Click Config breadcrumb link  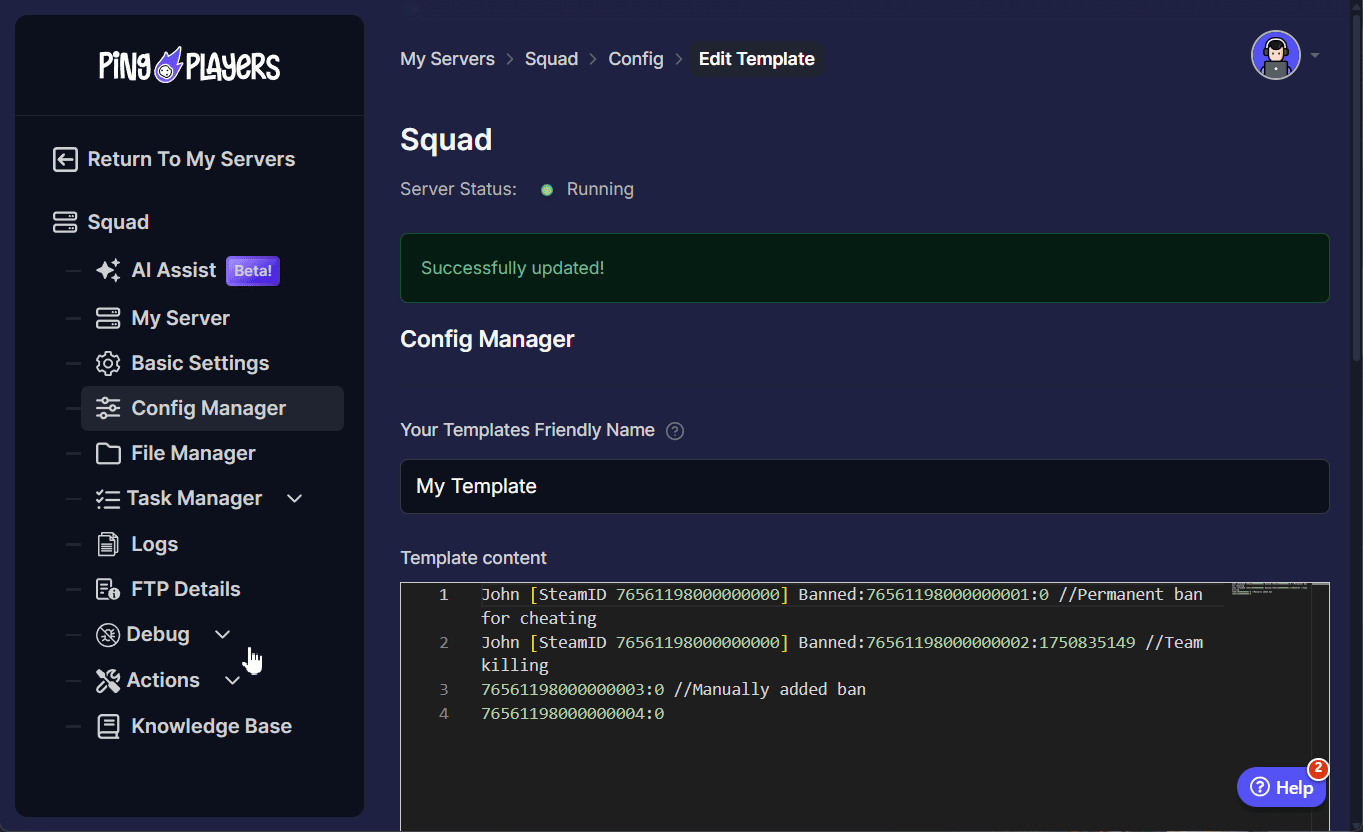(x=636, y=59)
